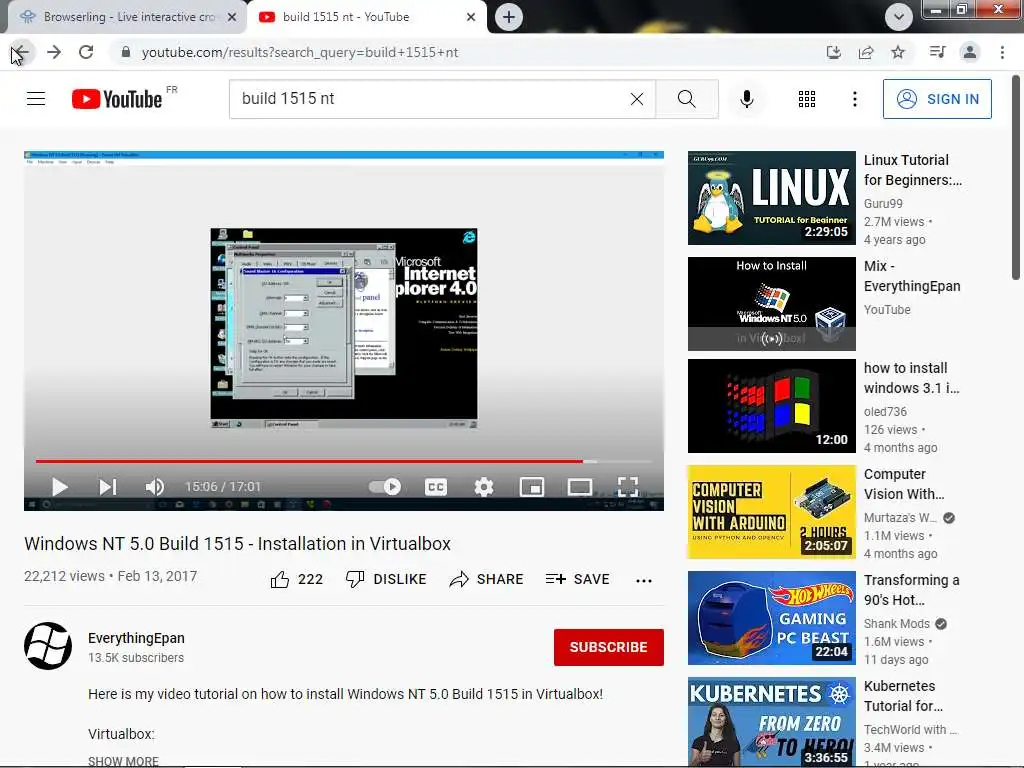Image resolution: width=1024 pixels, height=768 pixels.
Task: Reload the YouTube page
Action: pos(86,52)
